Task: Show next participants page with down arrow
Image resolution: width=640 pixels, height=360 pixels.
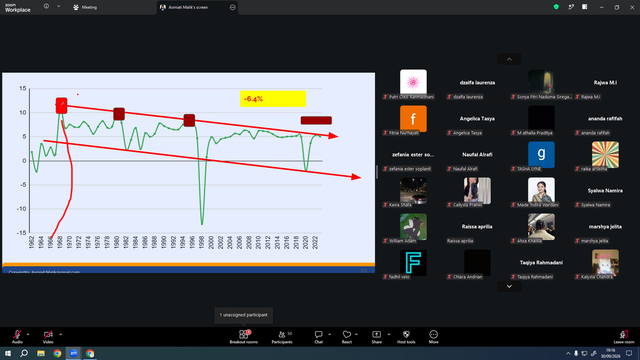Action: click(509, 287)
